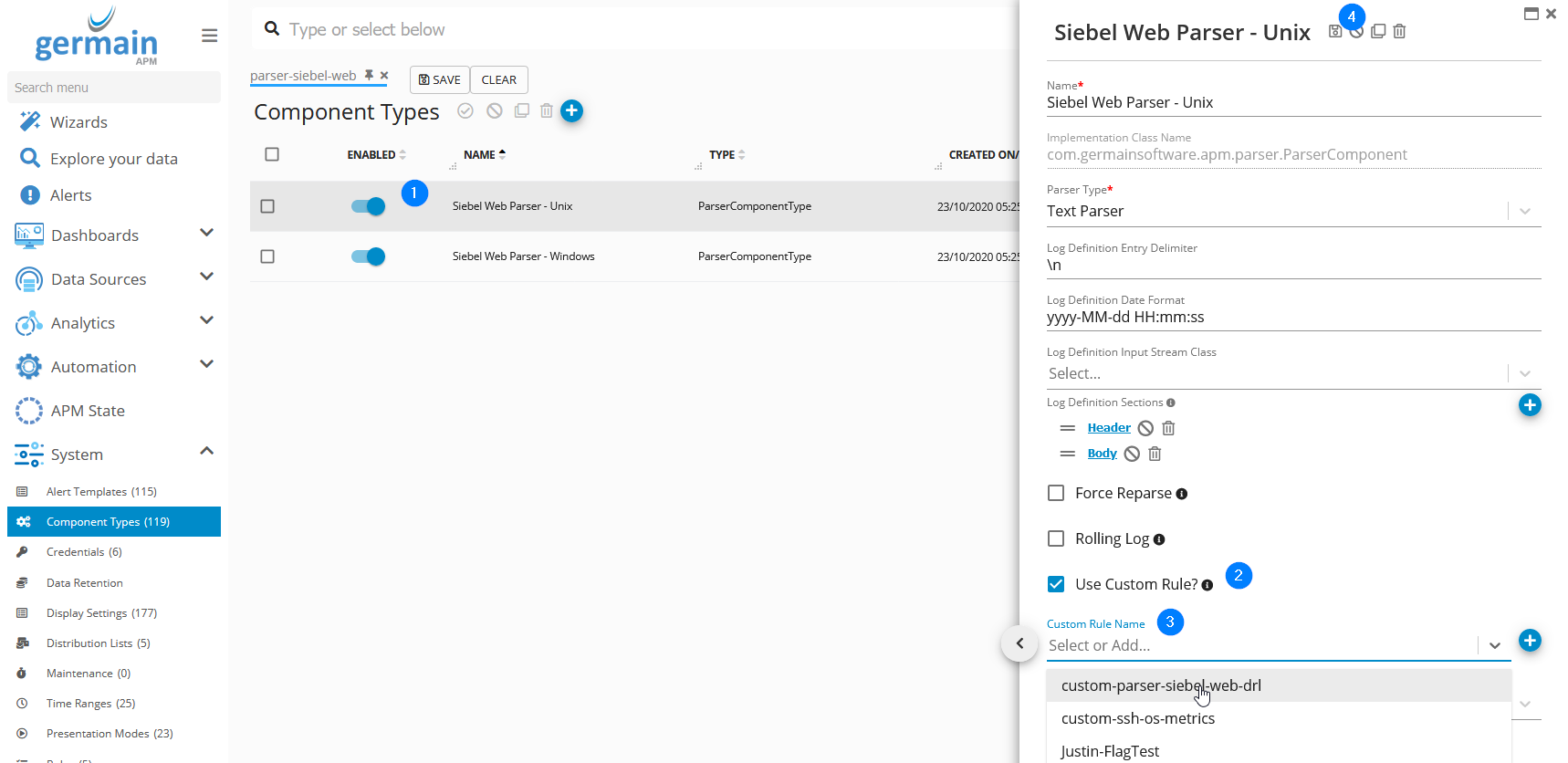The image size is (1568, 763).
Task: Click the plus button beside Custom Rule Name
Action: (1529, 641)
